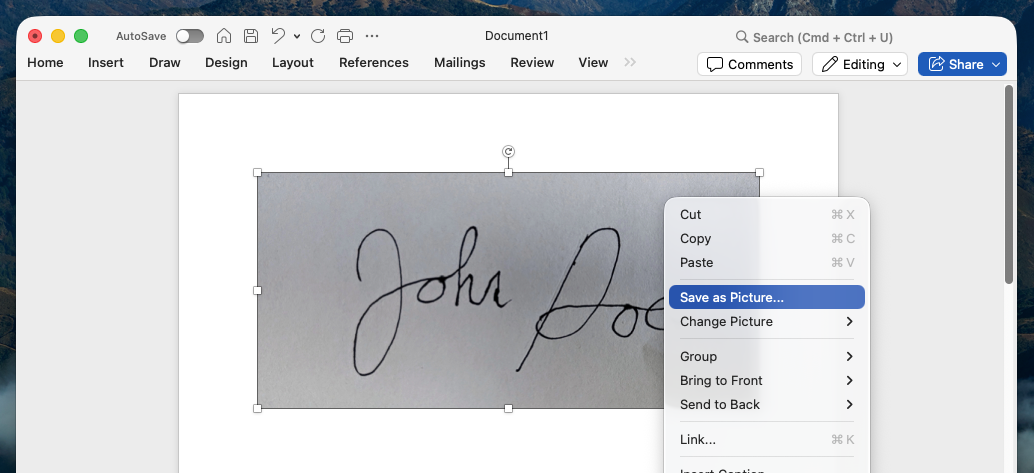Switch to the View tab

(593, 63)
